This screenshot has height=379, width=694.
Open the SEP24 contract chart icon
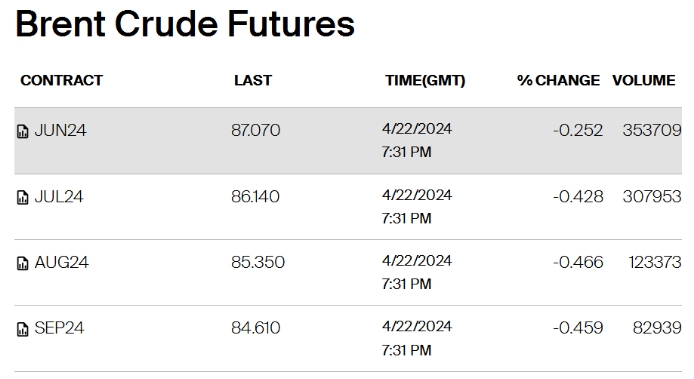click(x=23, y=329)
